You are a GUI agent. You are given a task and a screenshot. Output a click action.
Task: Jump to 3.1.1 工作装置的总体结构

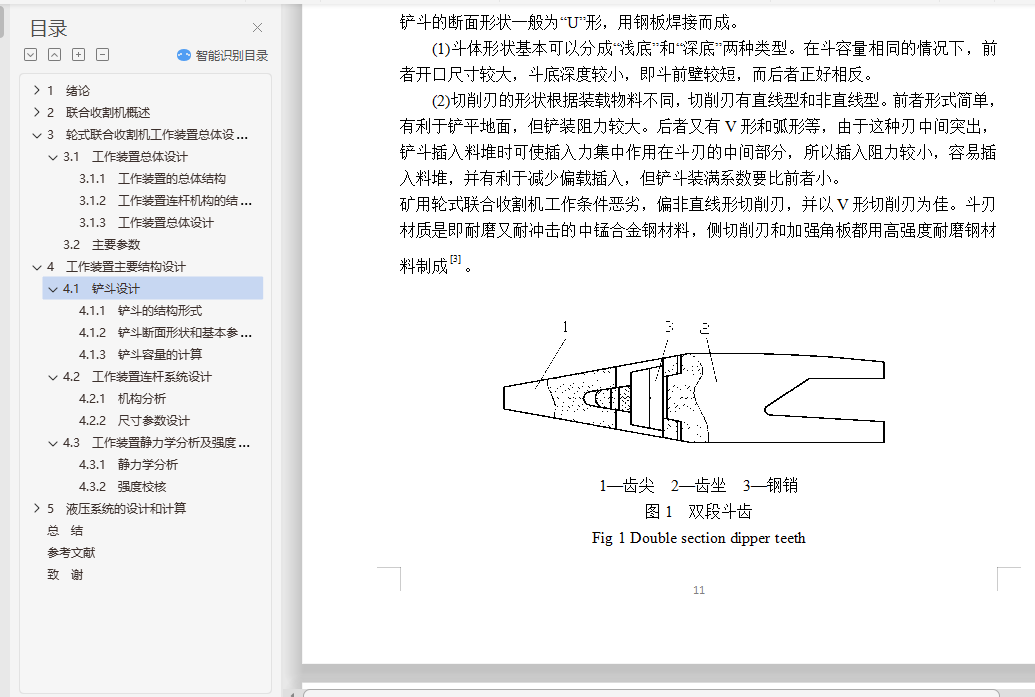pyautogui.click(x=152, y=179)
